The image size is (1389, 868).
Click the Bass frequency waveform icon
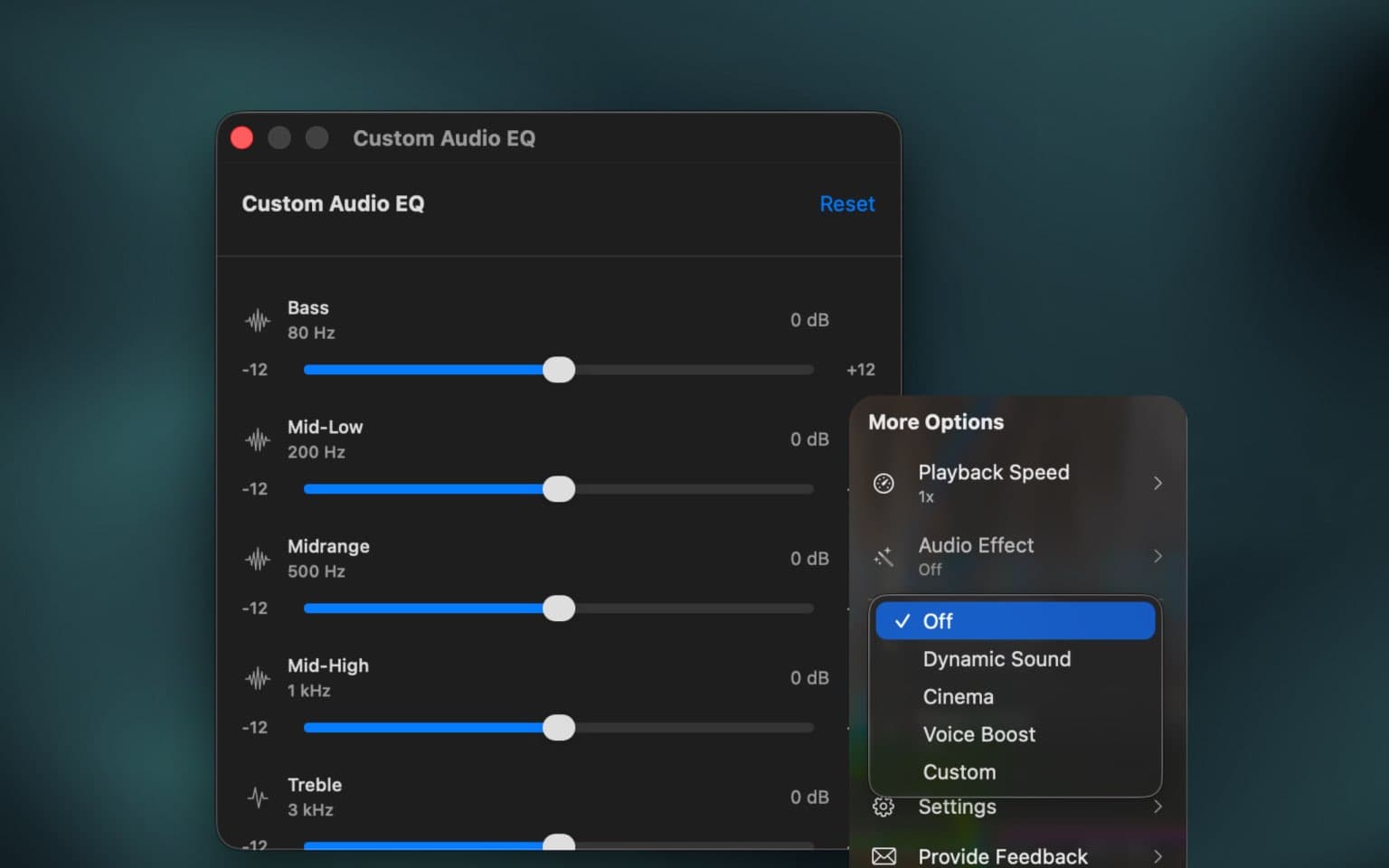click(257, 320)
